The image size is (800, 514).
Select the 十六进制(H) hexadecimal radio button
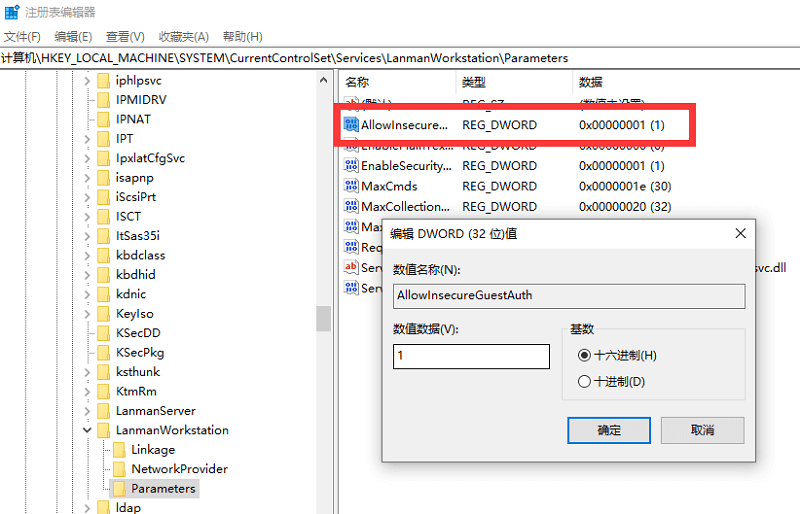(584, 355)
